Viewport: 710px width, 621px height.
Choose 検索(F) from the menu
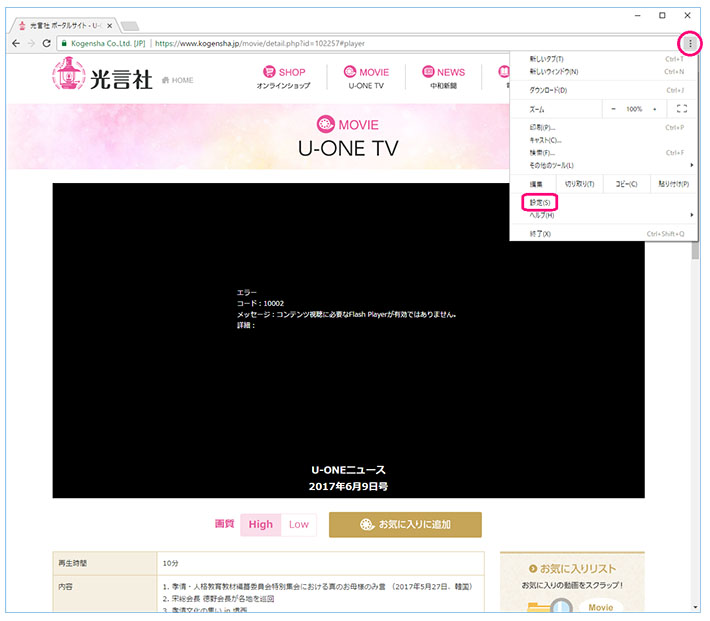click(x=604, y=153)
